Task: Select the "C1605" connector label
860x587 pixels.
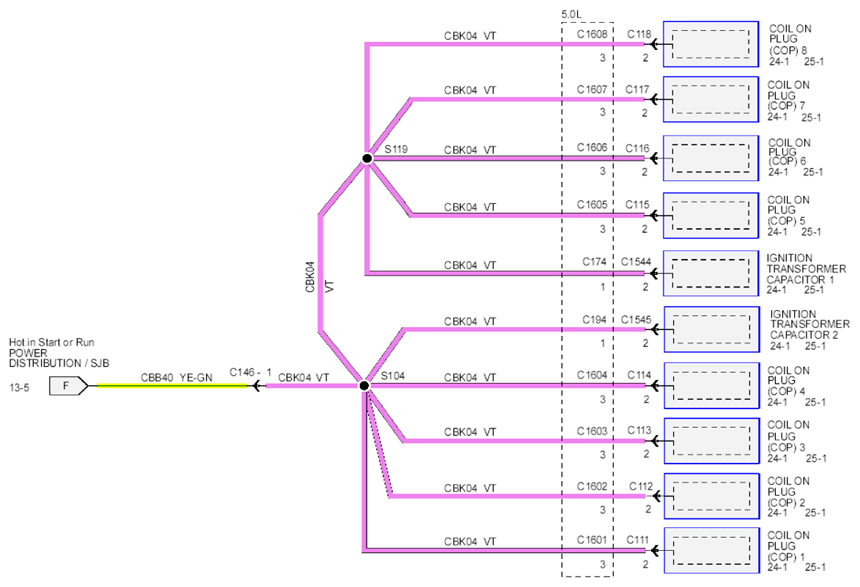Action: (x=592, y=205)
